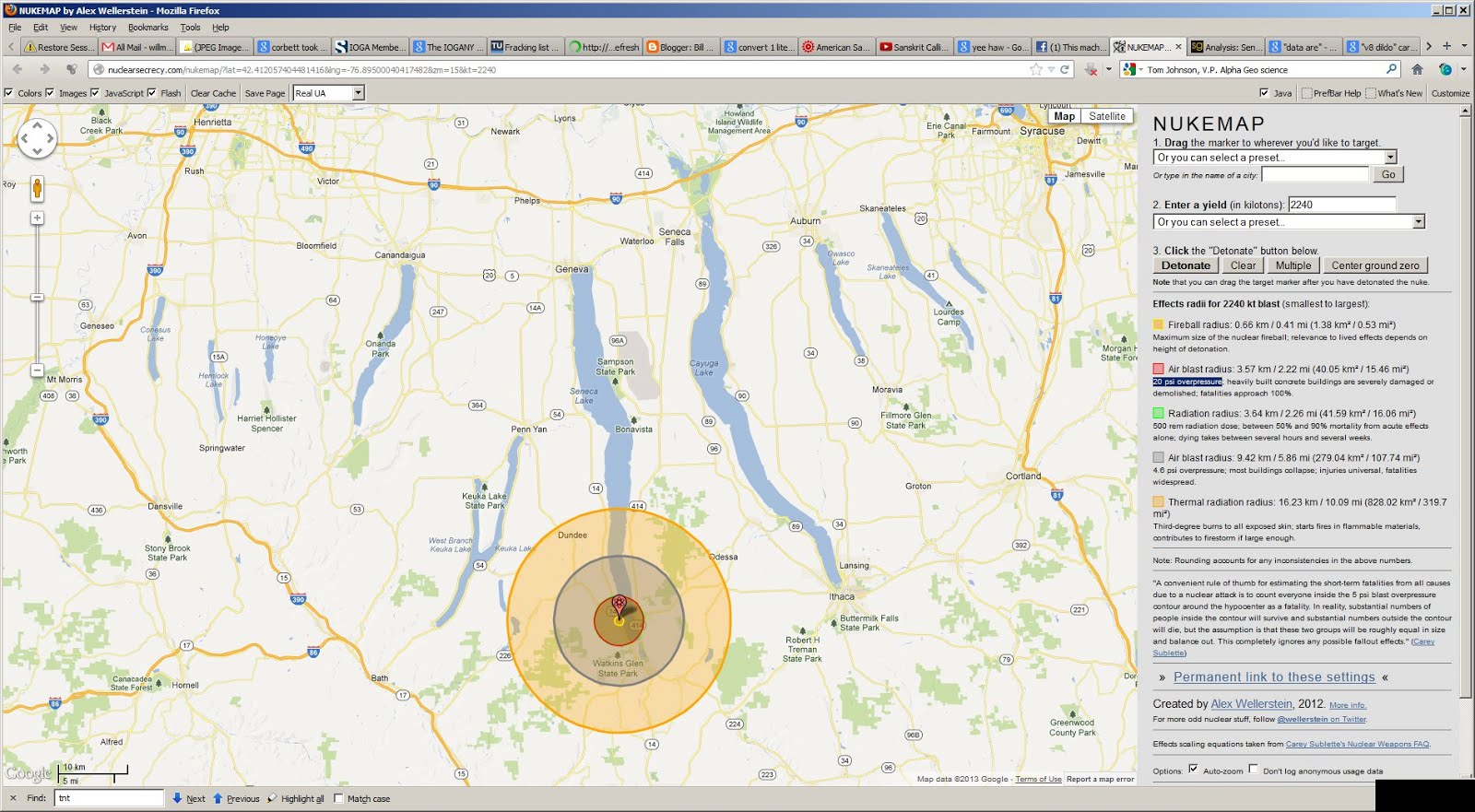Go forward with the browser Forward arrow
This screenshot has height=812, width=1475.
point(43,69)
